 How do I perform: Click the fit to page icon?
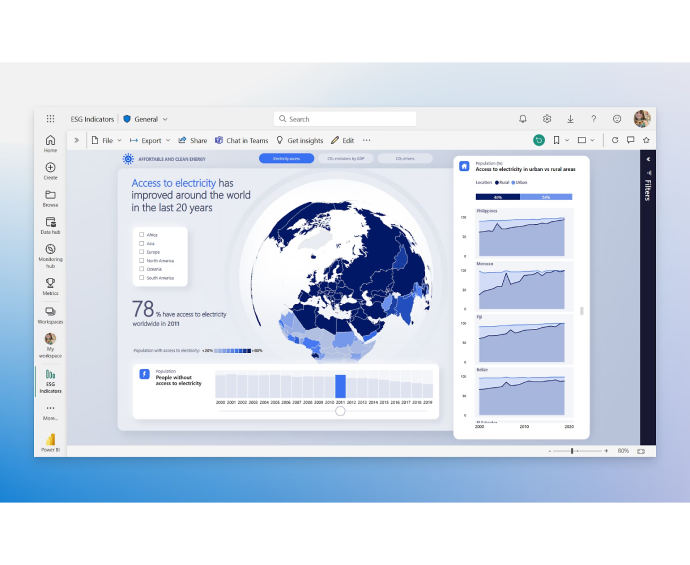coord(641,451)
